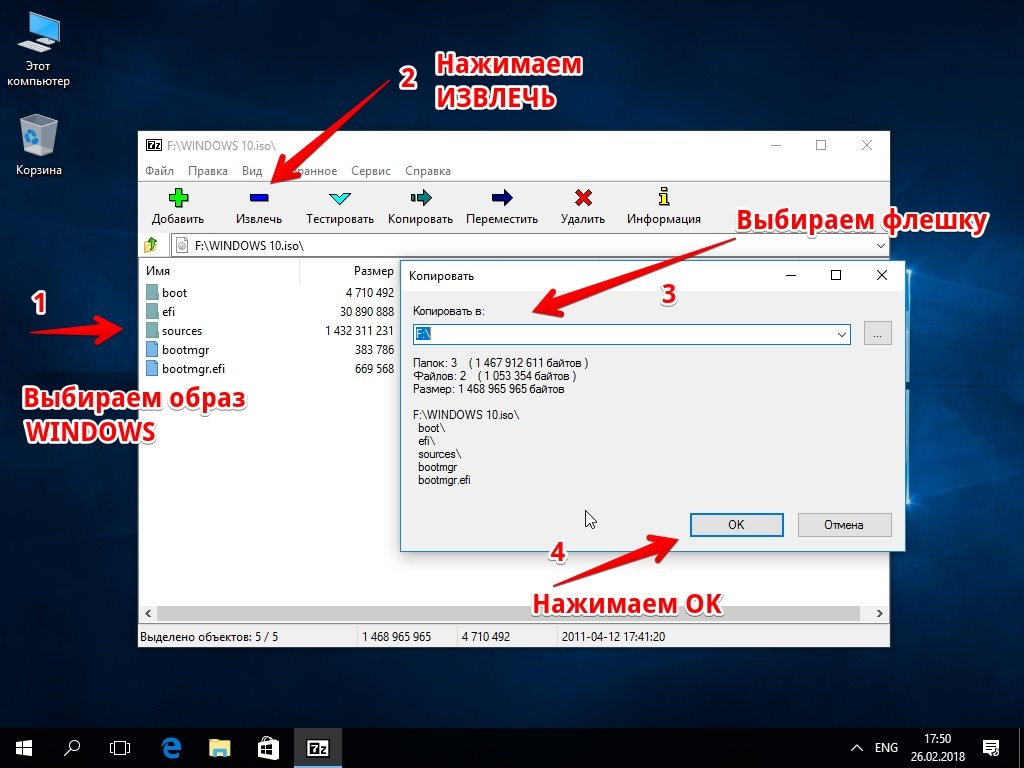Click the Тестировать (Test) toolbar icon
1024x768 pixels.
pyautogui.click(x=340, y=198)
